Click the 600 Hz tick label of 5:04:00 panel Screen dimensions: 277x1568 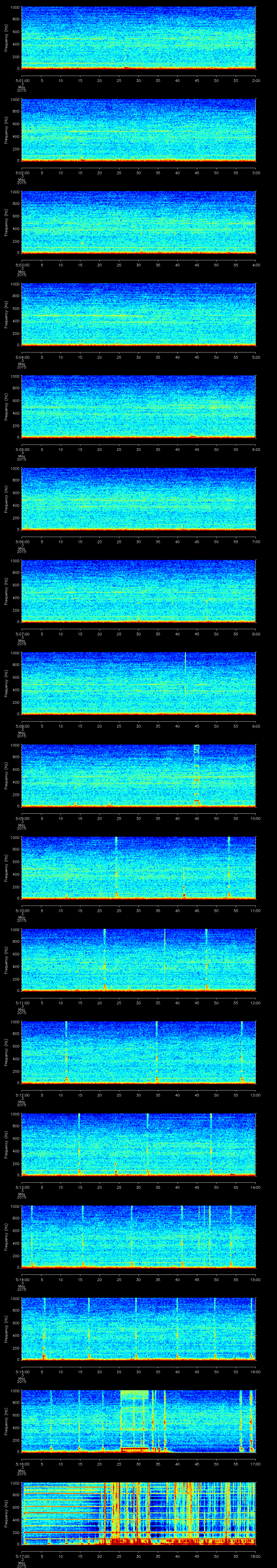[17, 308]
